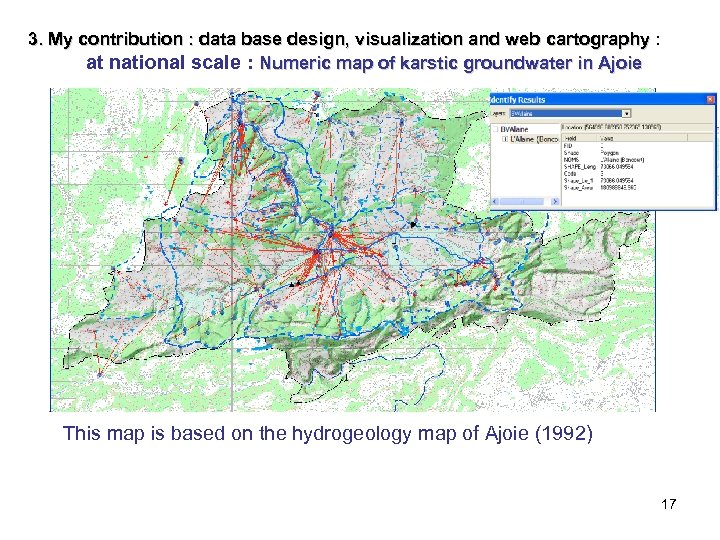Screen dimensions: 720x540
Task: Select the BVAlaine tree entry
Action: (x=514, y=129)
